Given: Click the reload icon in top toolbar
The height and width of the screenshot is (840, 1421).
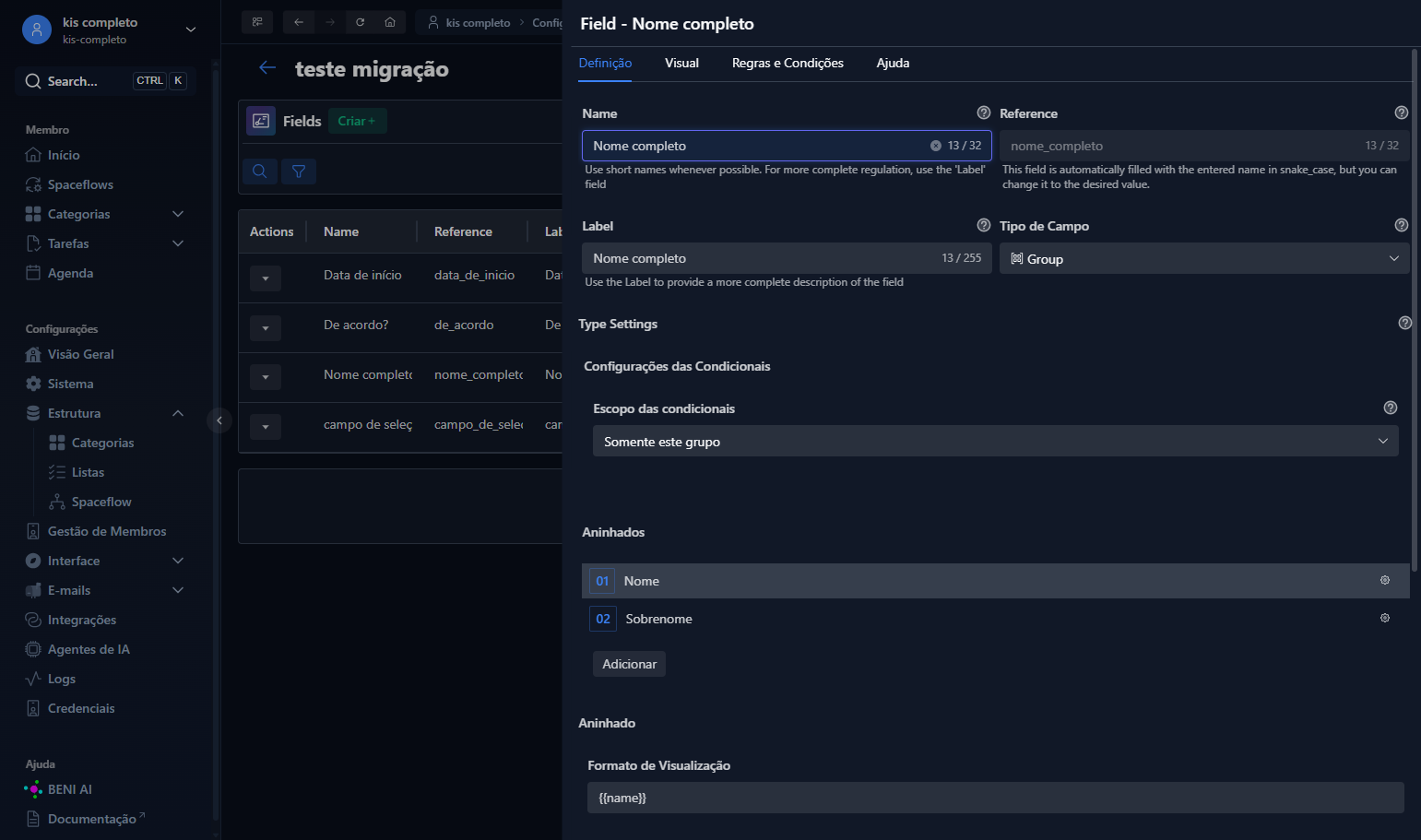Looking at the screenshot, I should [361, 22].
